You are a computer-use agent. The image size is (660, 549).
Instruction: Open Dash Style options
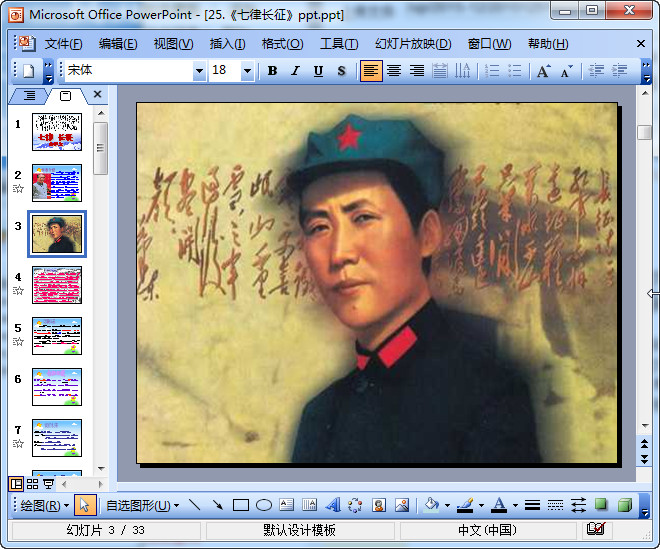(x=556, y=505)
